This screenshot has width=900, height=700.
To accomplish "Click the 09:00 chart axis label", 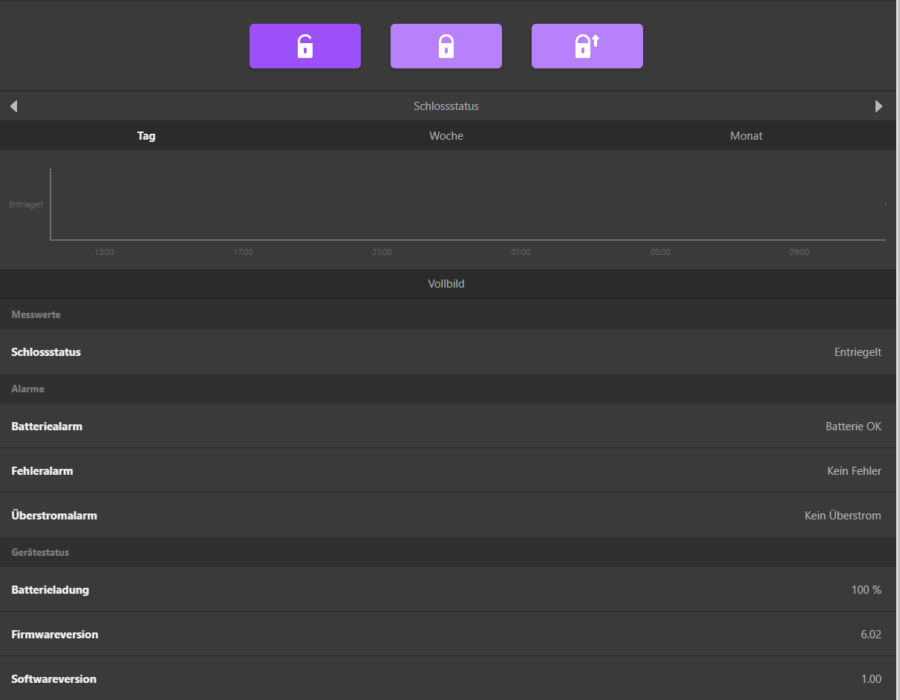I will (799, 252).
